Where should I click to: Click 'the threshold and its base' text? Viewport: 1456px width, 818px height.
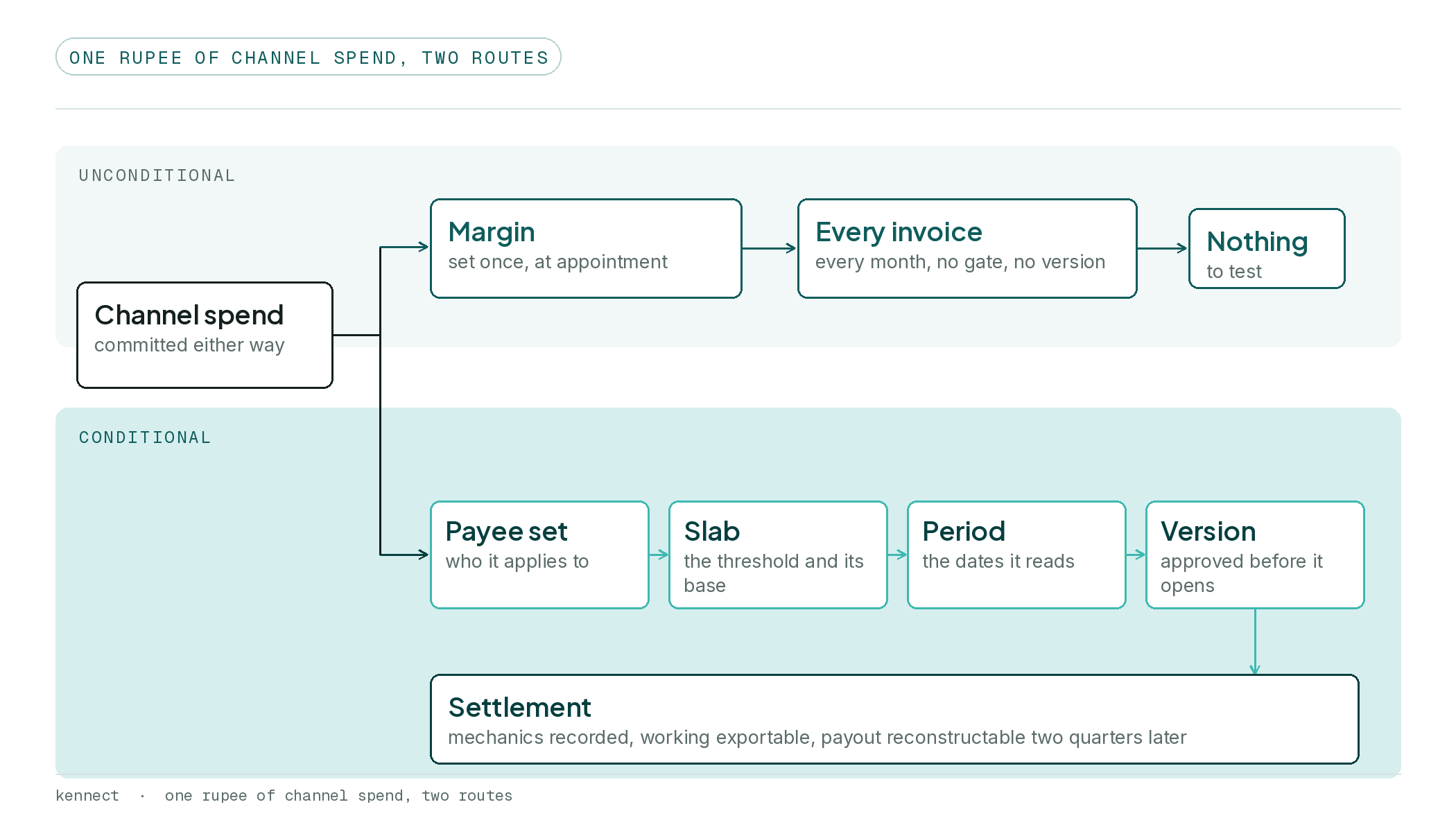click(774, 573)
